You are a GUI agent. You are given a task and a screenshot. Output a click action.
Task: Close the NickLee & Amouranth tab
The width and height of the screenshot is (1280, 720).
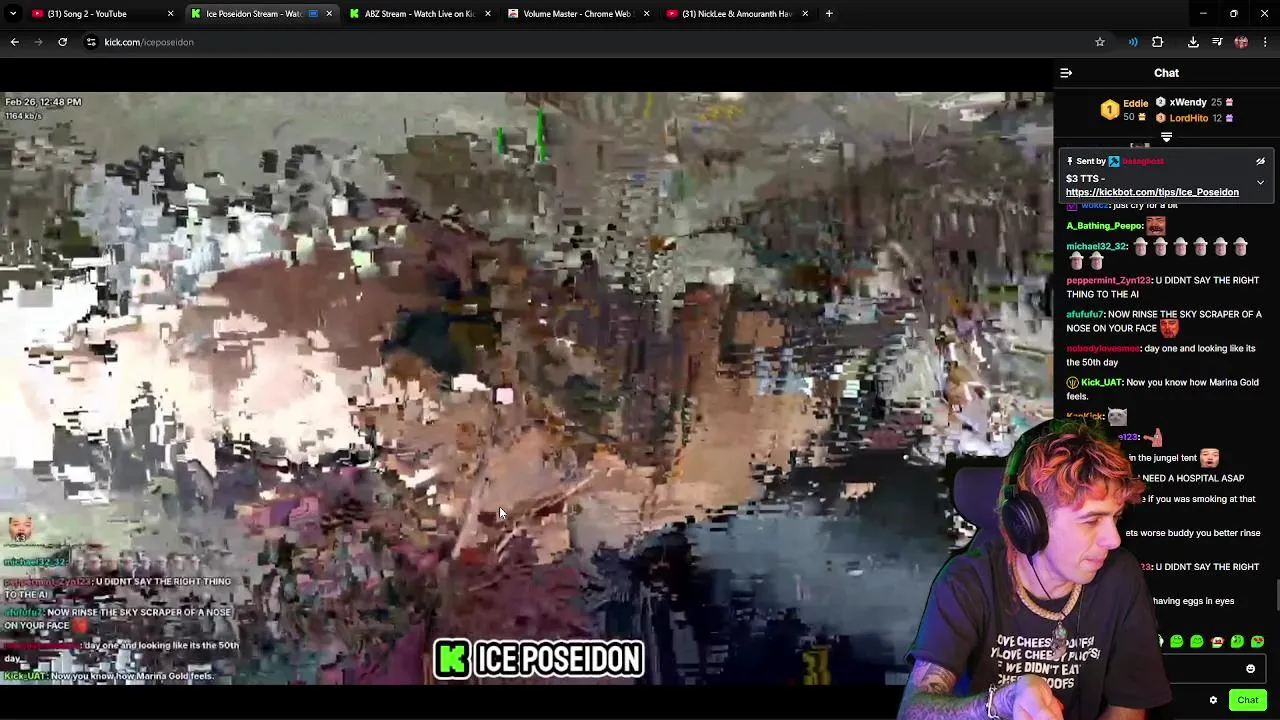click(804, 14)
